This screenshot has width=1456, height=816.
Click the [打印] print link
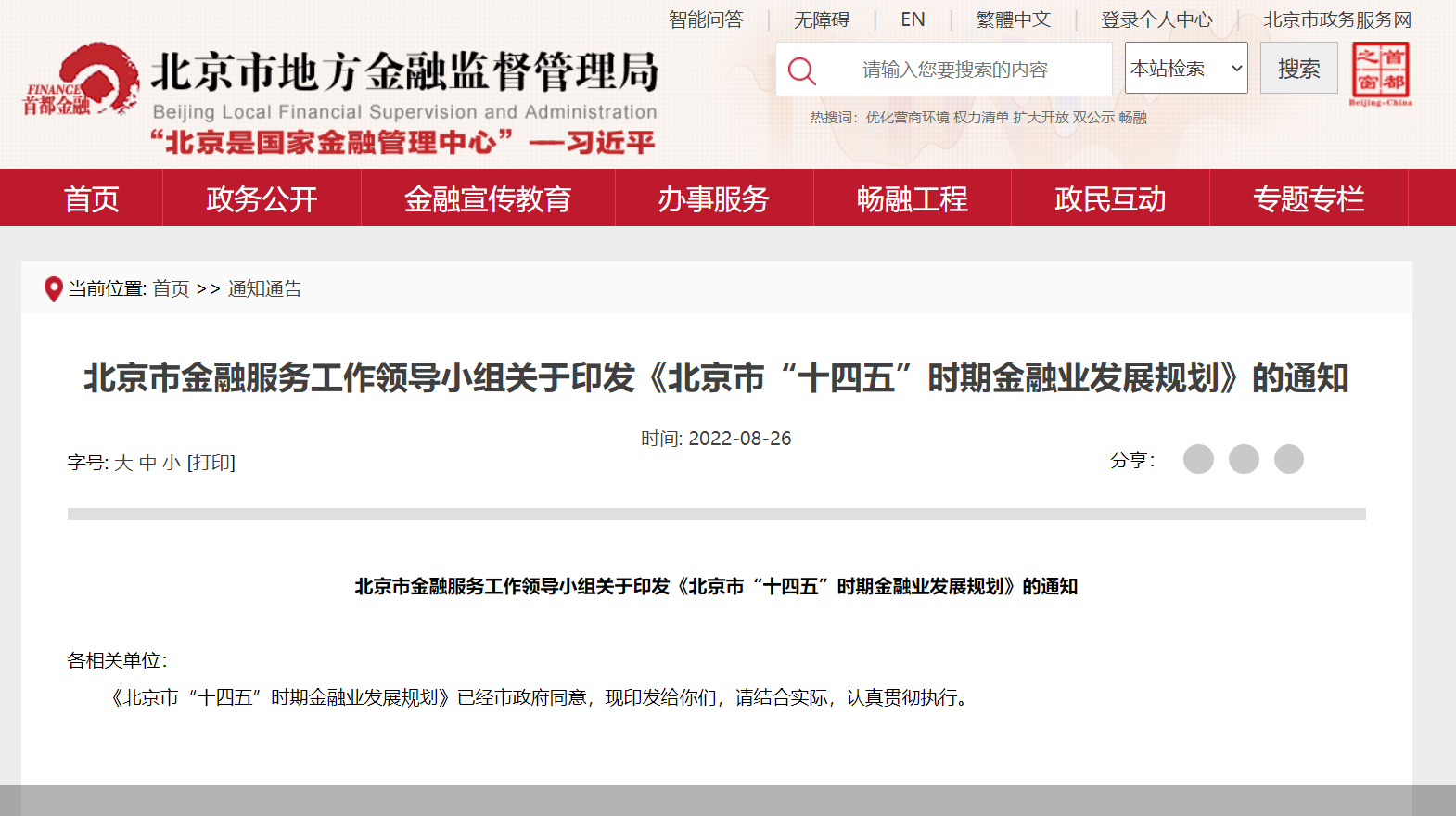pyautogui.click(x=211, y=463)
